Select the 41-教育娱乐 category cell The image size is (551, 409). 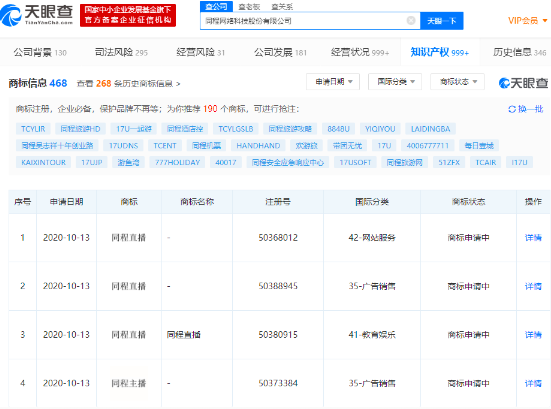pyautogui.click(x=372, y=335)
